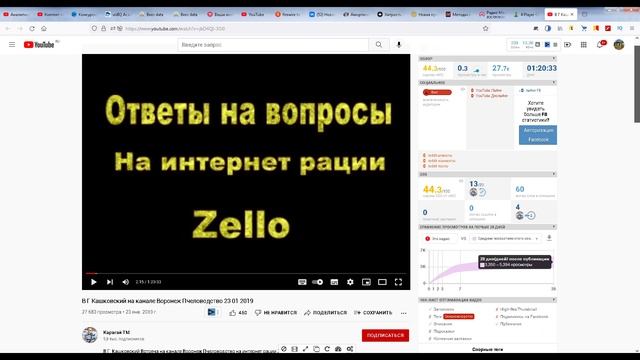Click the video progress bar
This screenshot has width=640, height=360.
246,273
